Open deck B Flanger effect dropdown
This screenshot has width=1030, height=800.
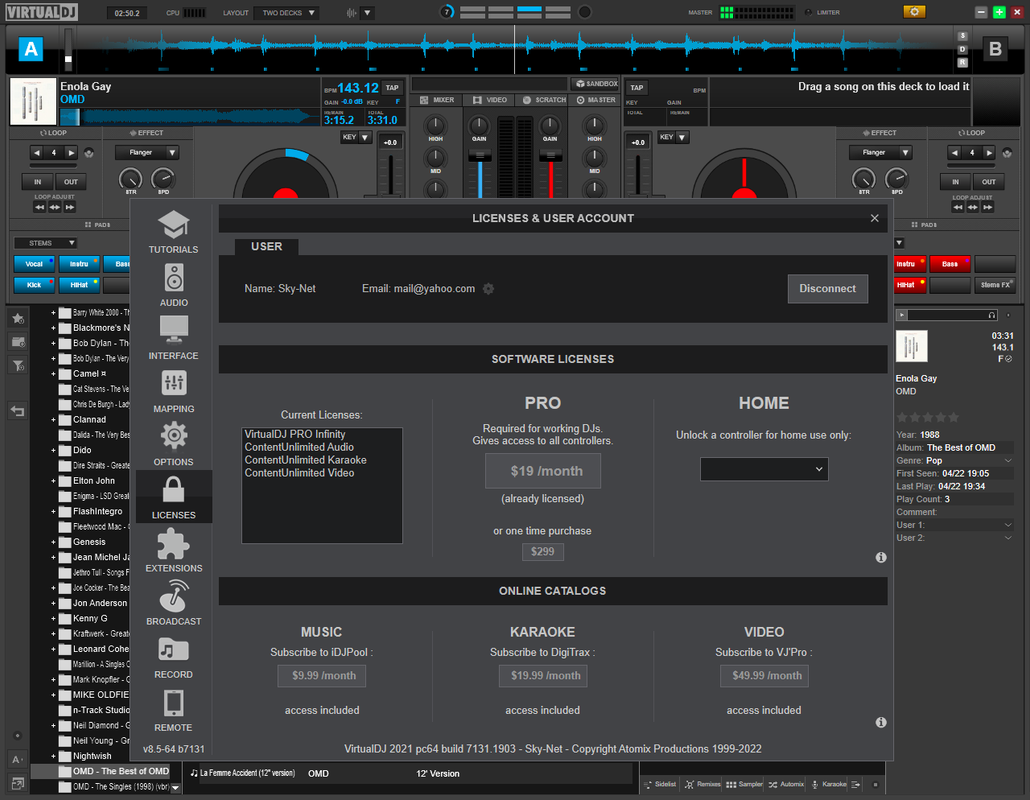click(x=880, y=152)
